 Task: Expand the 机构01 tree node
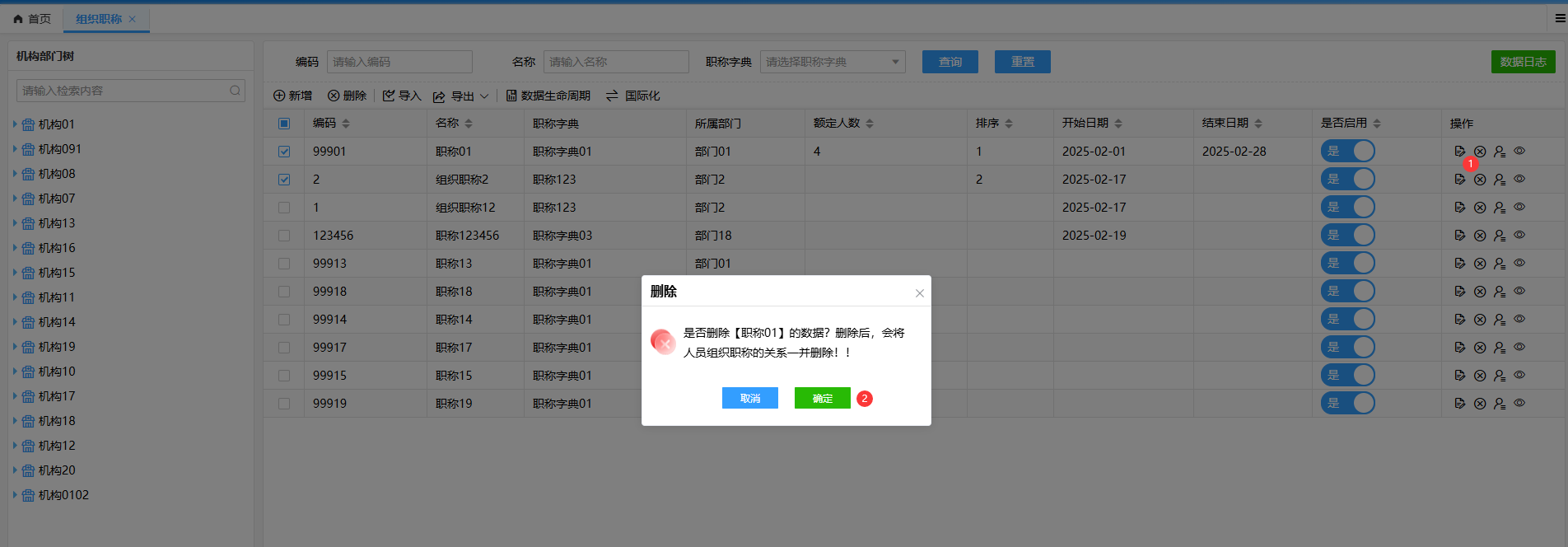click(x=15, y=124)
